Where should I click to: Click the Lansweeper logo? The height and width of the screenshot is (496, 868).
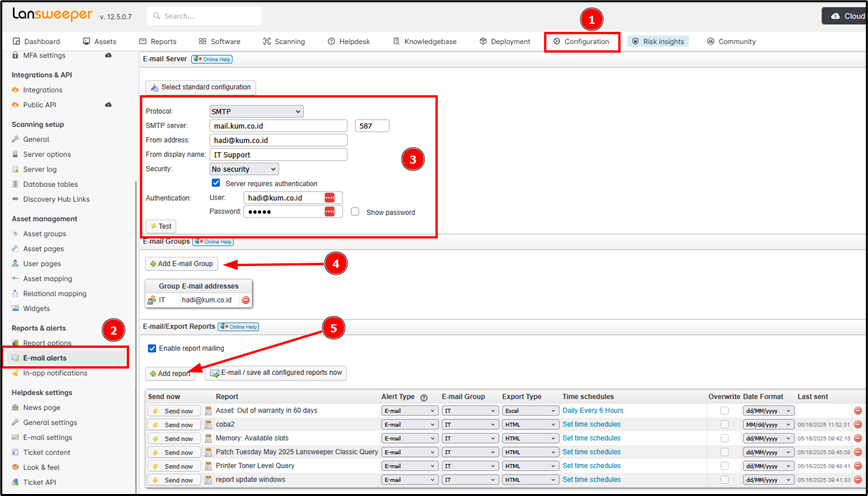coord(53,15)
